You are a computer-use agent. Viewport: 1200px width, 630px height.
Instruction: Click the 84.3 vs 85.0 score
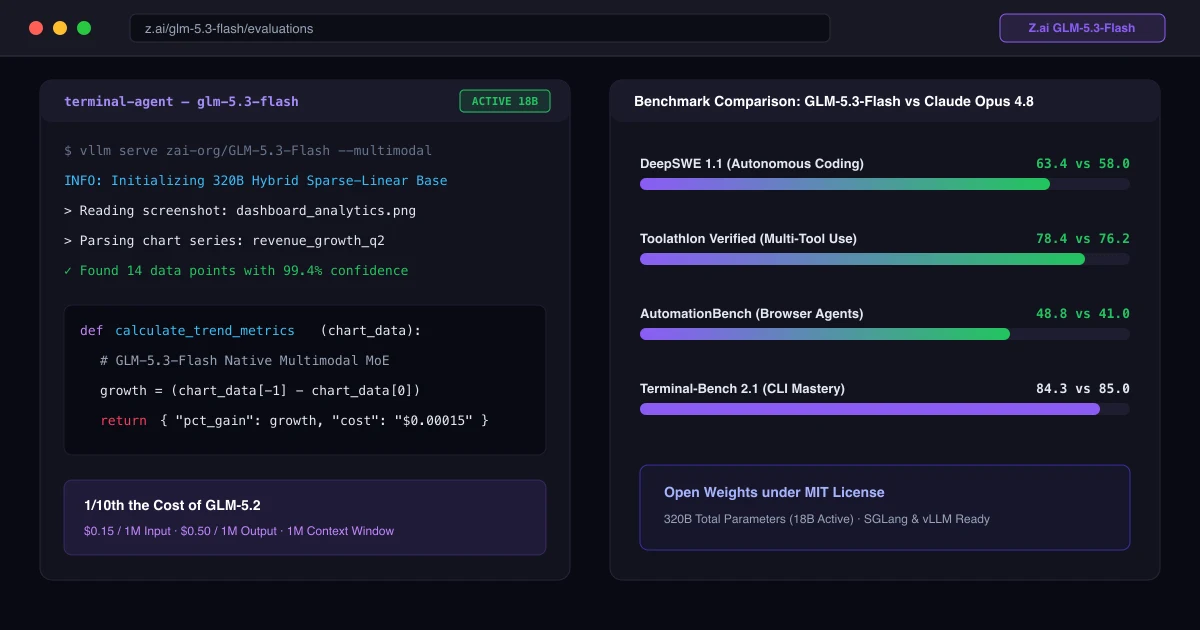(1083, 388)
